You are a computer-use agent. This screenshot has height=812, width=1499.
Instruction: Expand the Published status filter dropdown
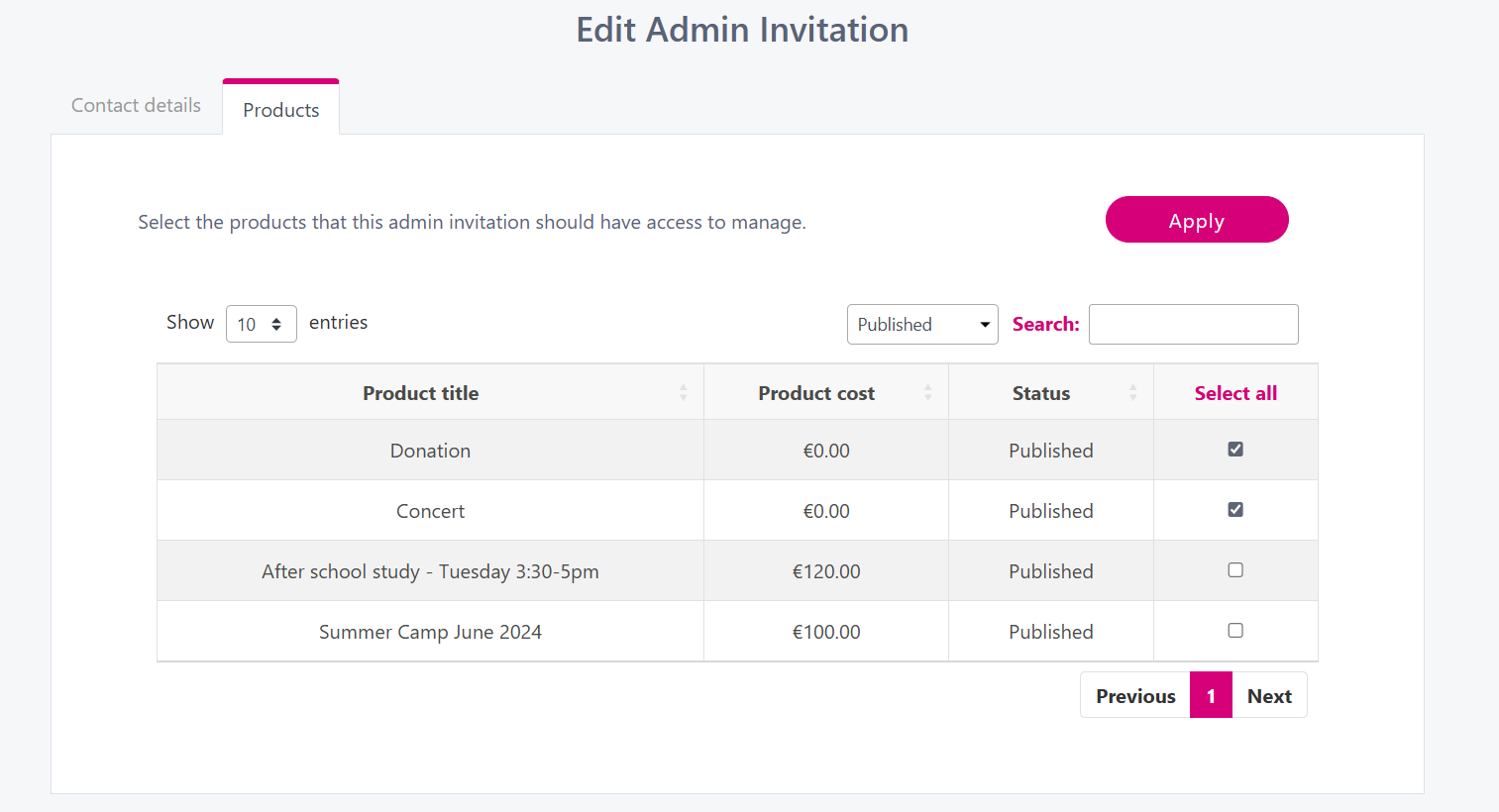point(921,325)
